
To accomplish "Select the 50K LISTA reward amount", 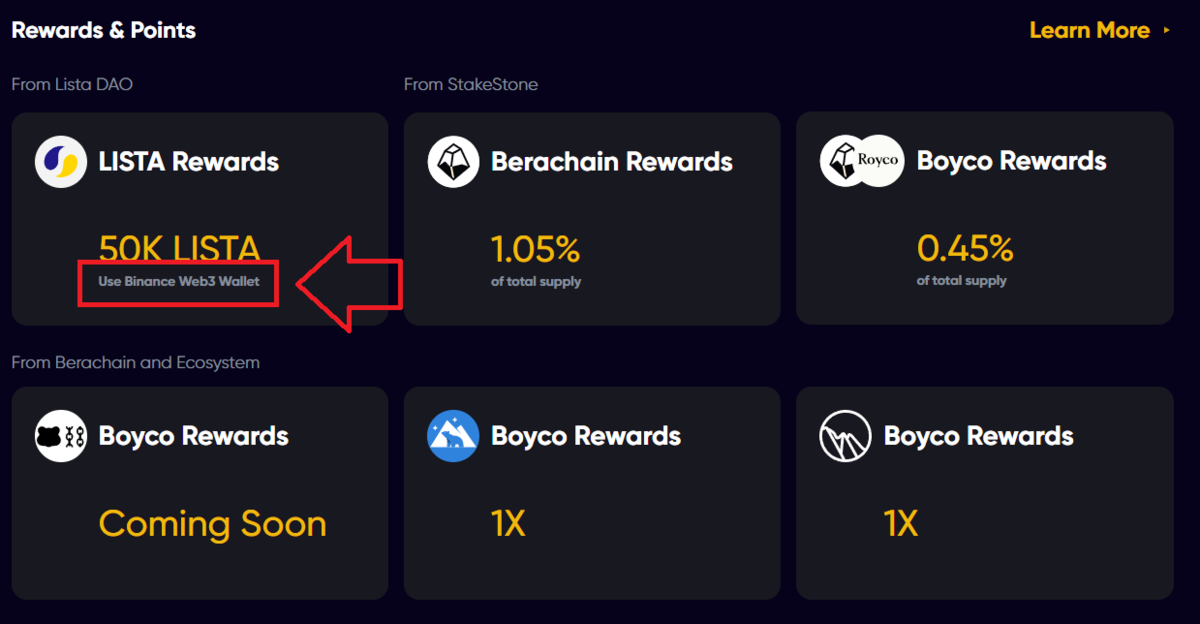I will [x=179, y=248].
